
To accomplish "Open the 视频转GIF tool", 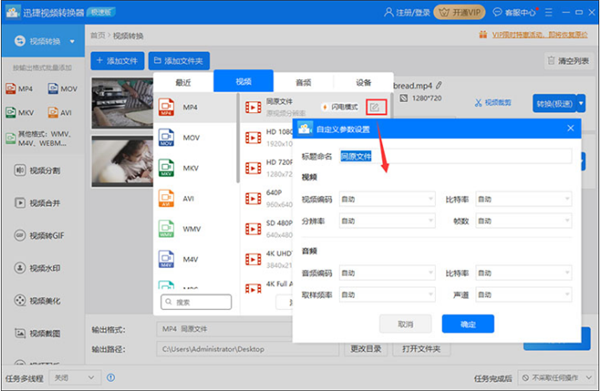I will click(x=39, y=235).
